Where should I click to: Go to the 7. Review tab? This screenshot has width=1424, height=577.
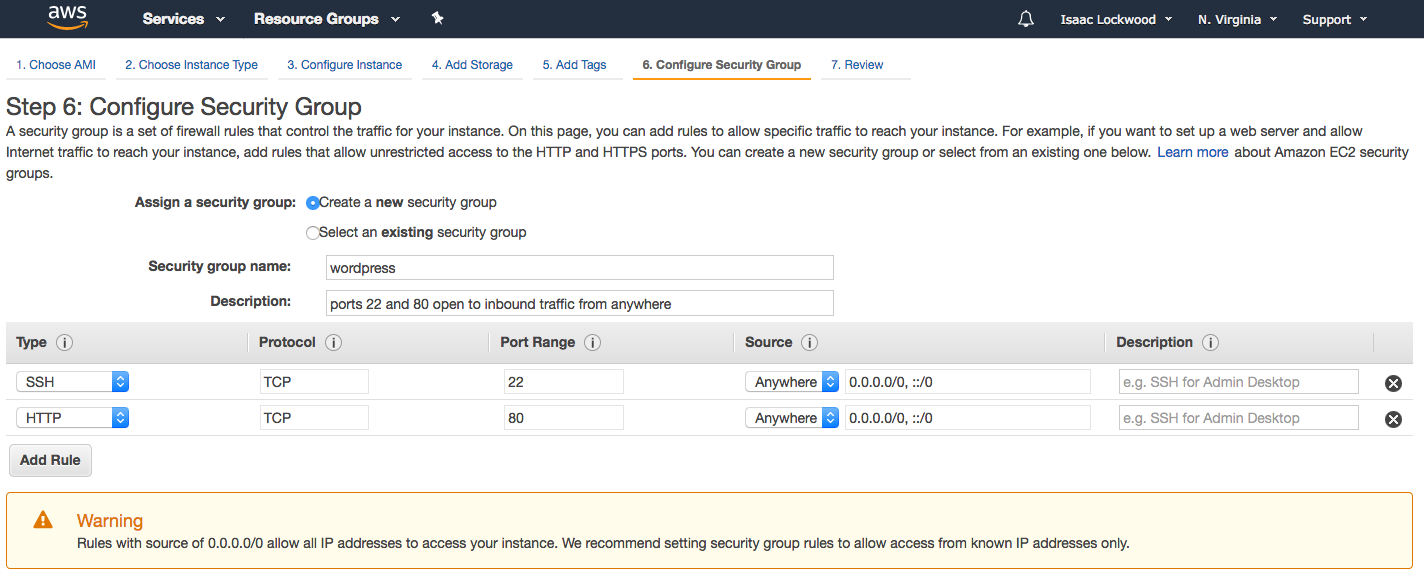coord(857,65)
